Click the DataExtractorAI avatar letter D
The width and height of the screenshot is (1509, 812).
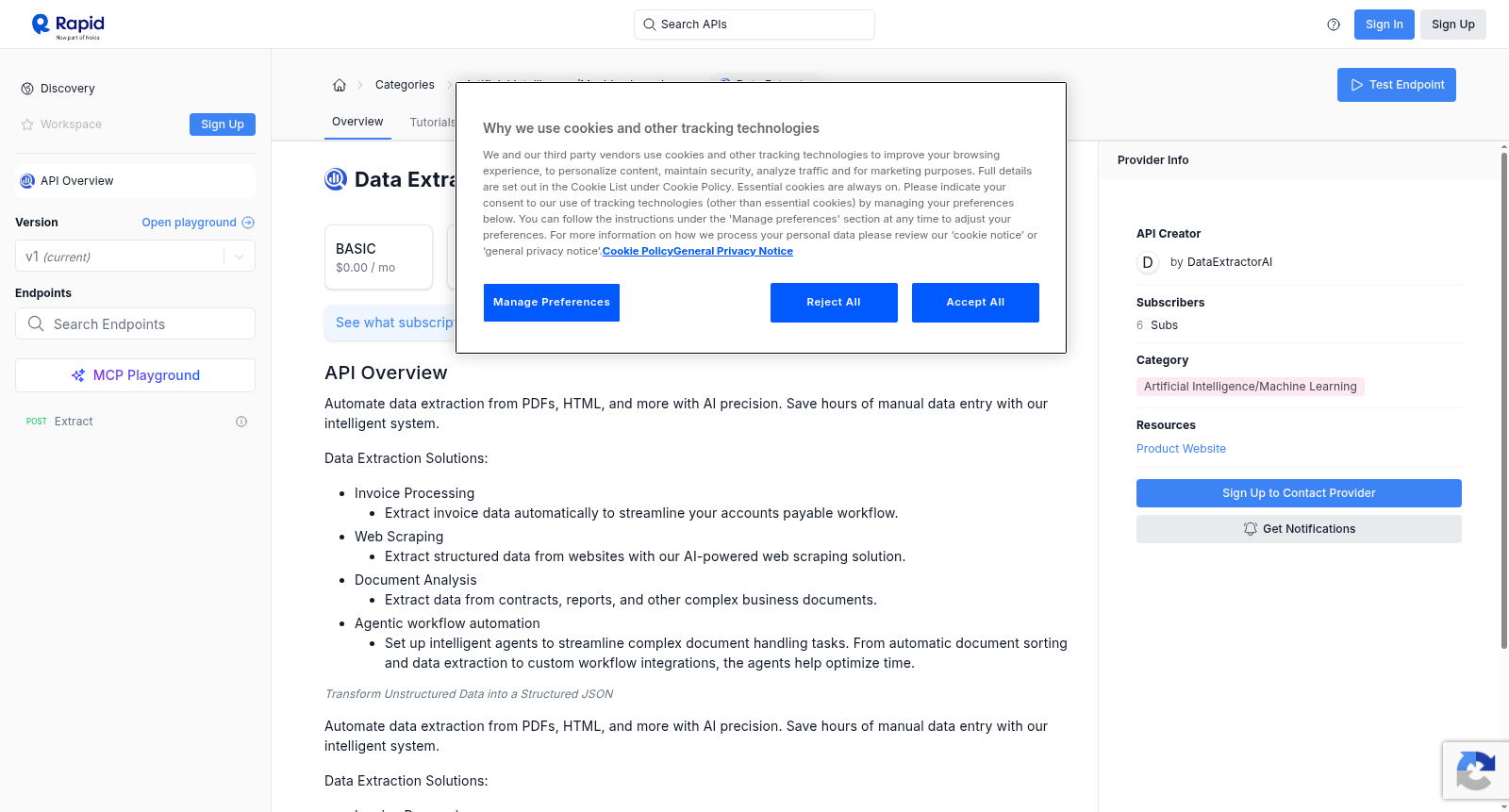[1148, 262]
